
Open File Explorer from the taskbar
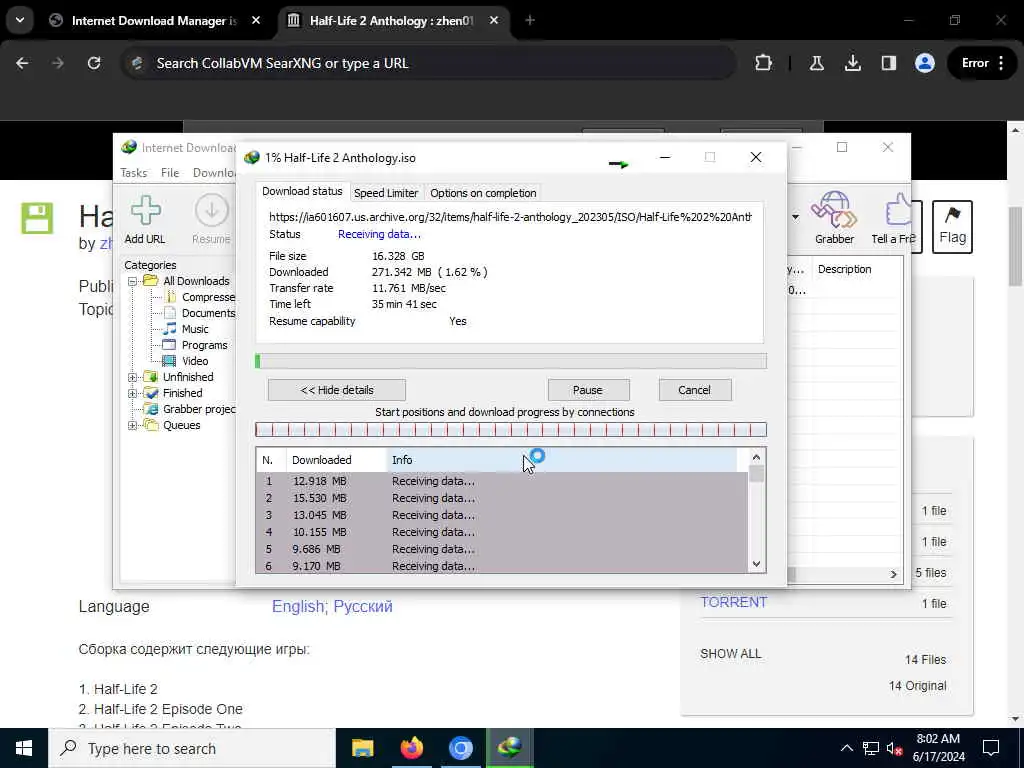tap(362, 748)
